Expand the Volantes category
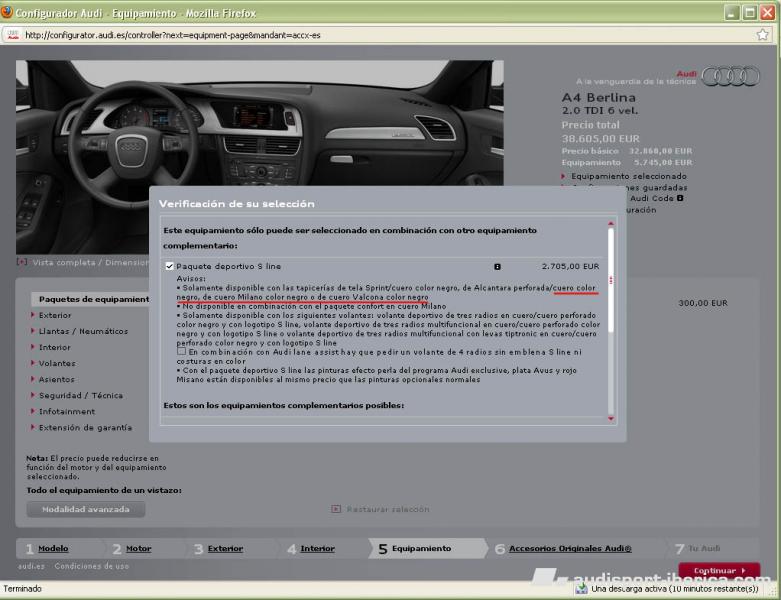Viewport: 781px width, 600px height. click(x=57, y=363)
